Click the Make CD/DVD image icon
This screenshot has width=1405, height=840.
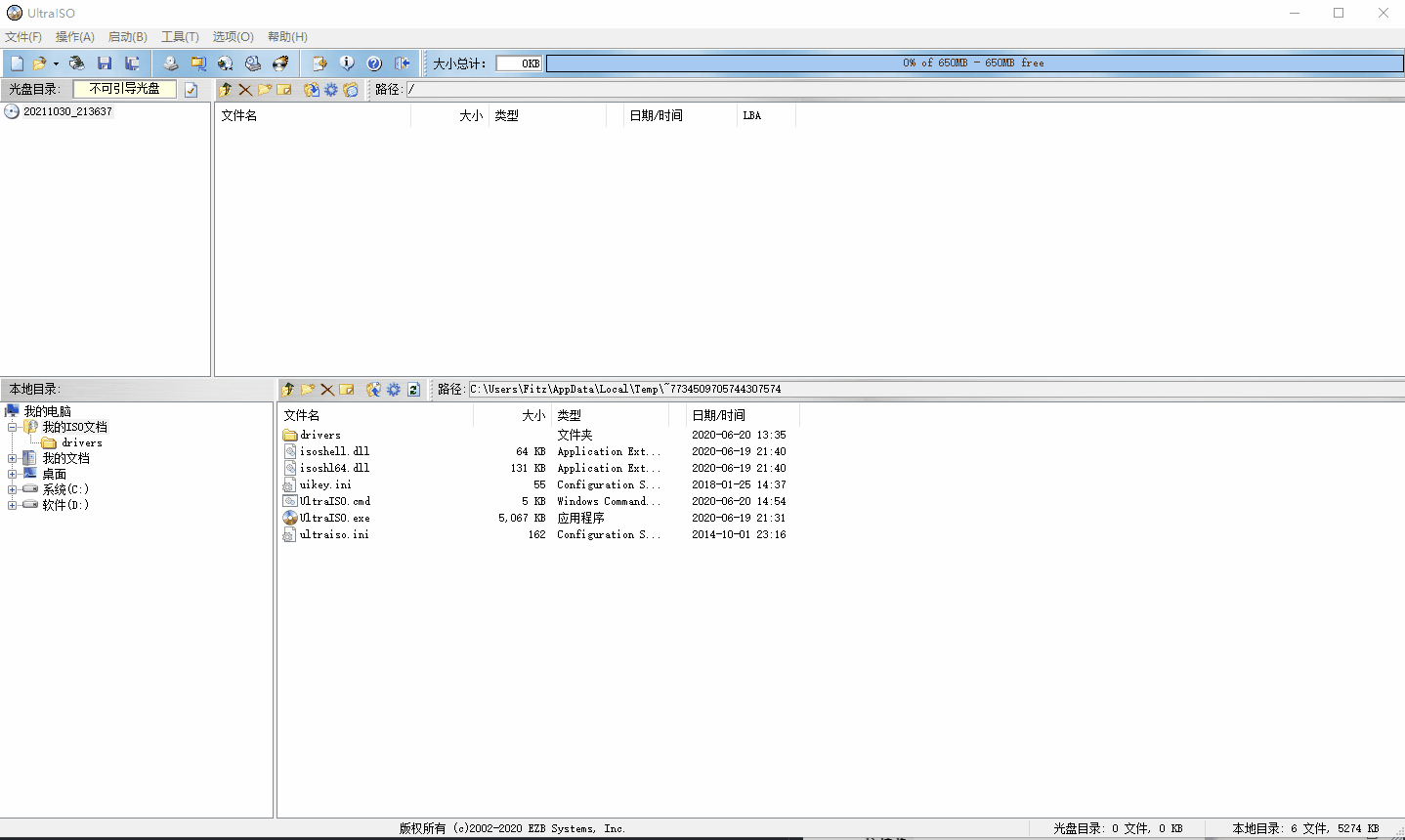[x=171, y=63]
